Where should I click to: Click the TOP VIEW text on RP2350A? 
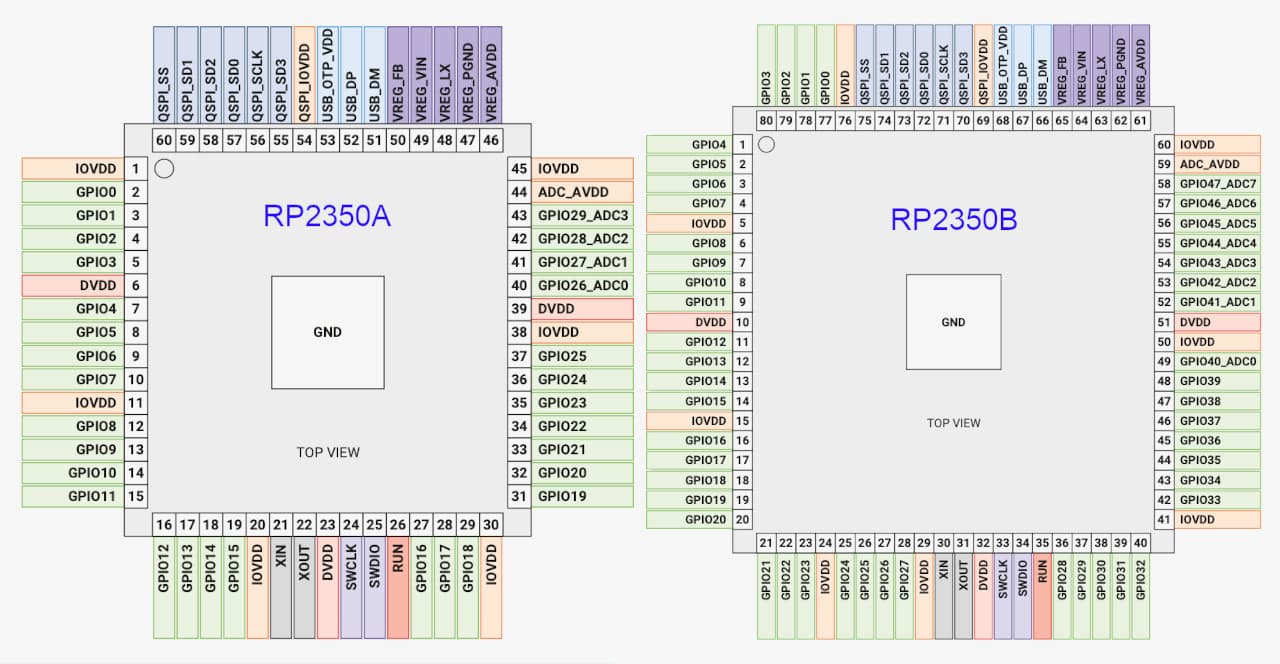(328, 452)
